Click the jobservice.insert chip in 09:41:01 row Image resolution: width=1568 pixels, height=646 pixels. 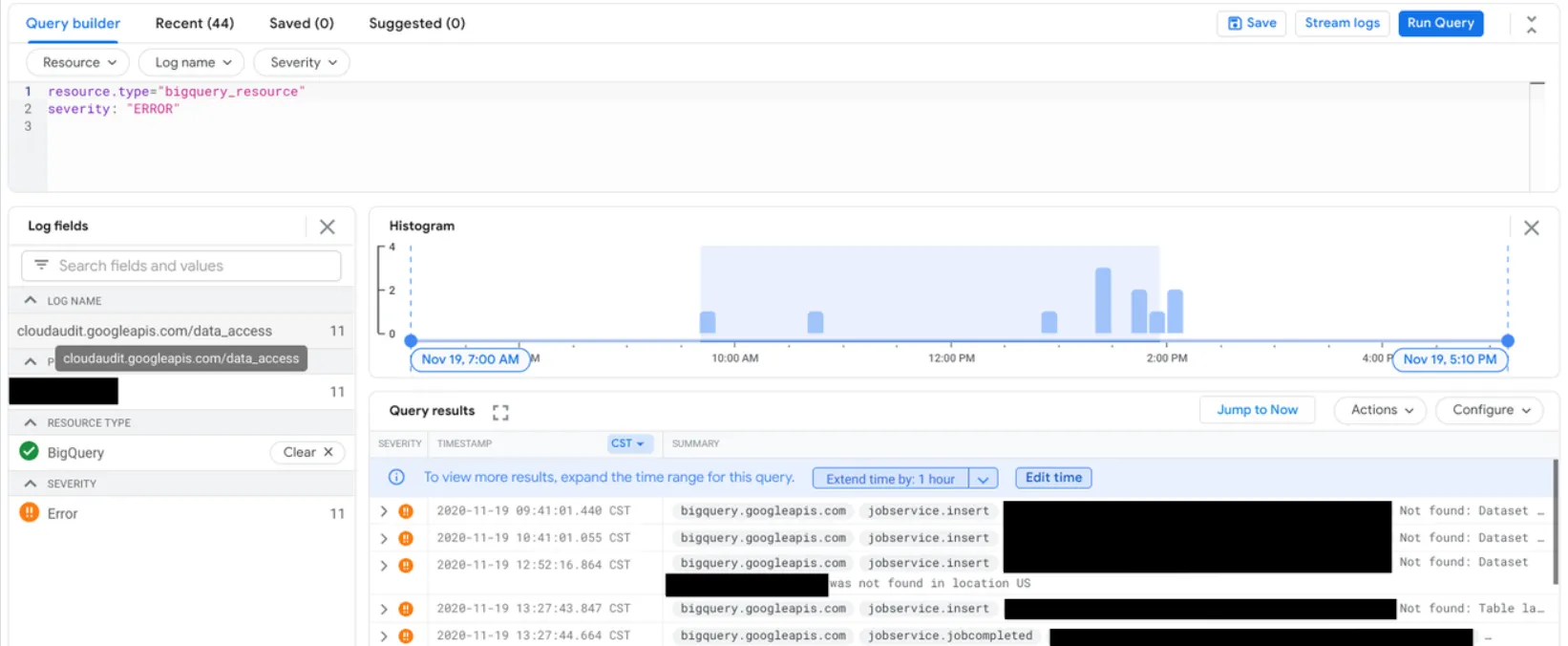[x=928, y=511]
